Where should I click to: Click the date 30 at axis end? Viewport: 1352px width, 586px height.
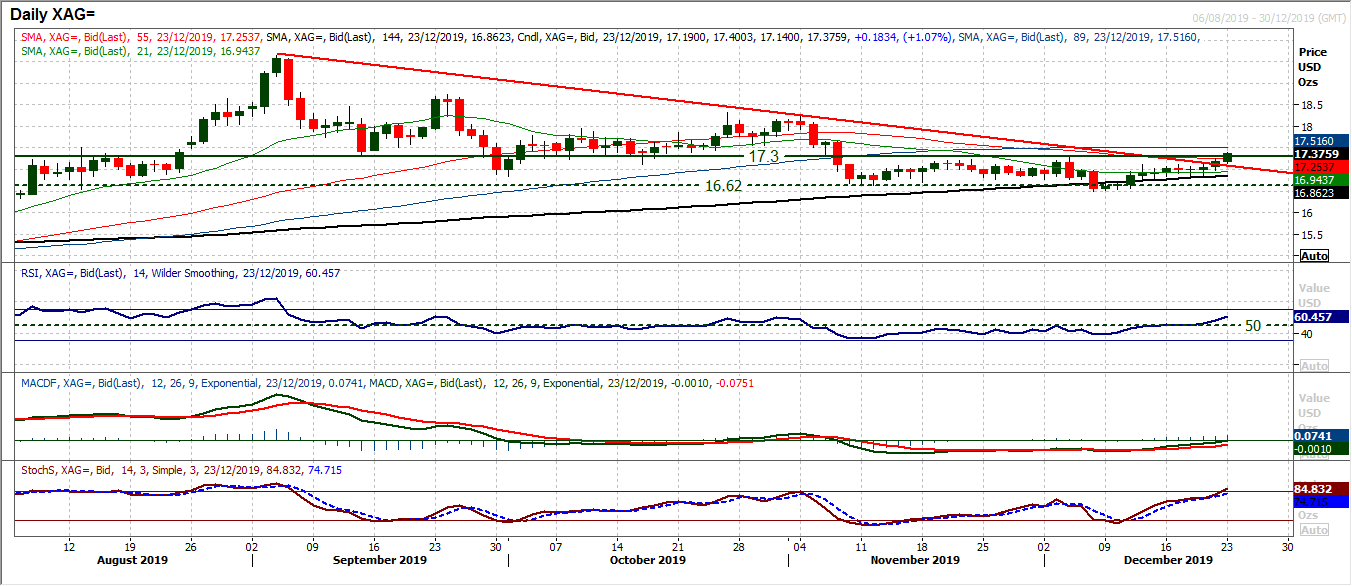[x=1288, y=548]
